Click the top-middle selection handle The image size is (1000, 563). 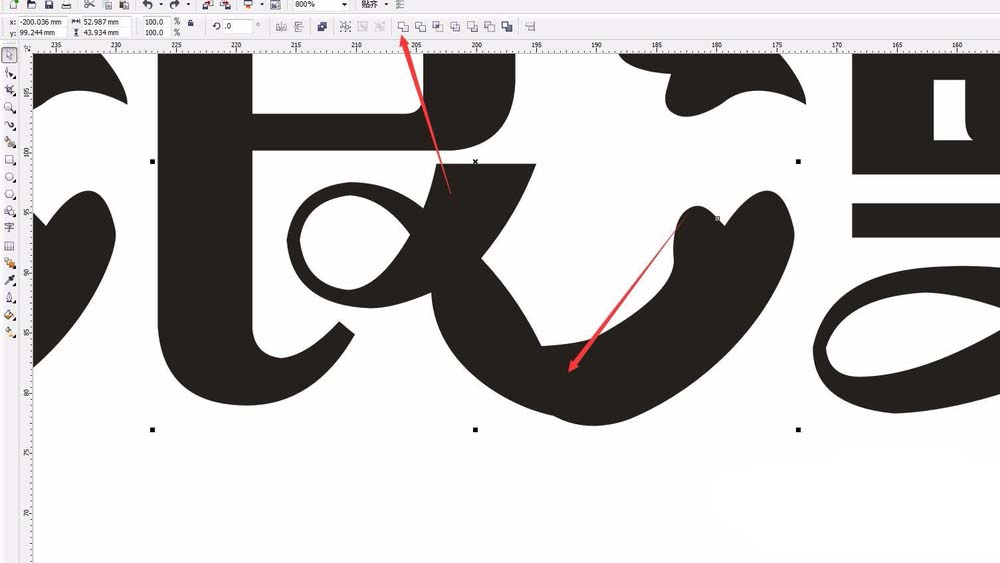[475, 161]
